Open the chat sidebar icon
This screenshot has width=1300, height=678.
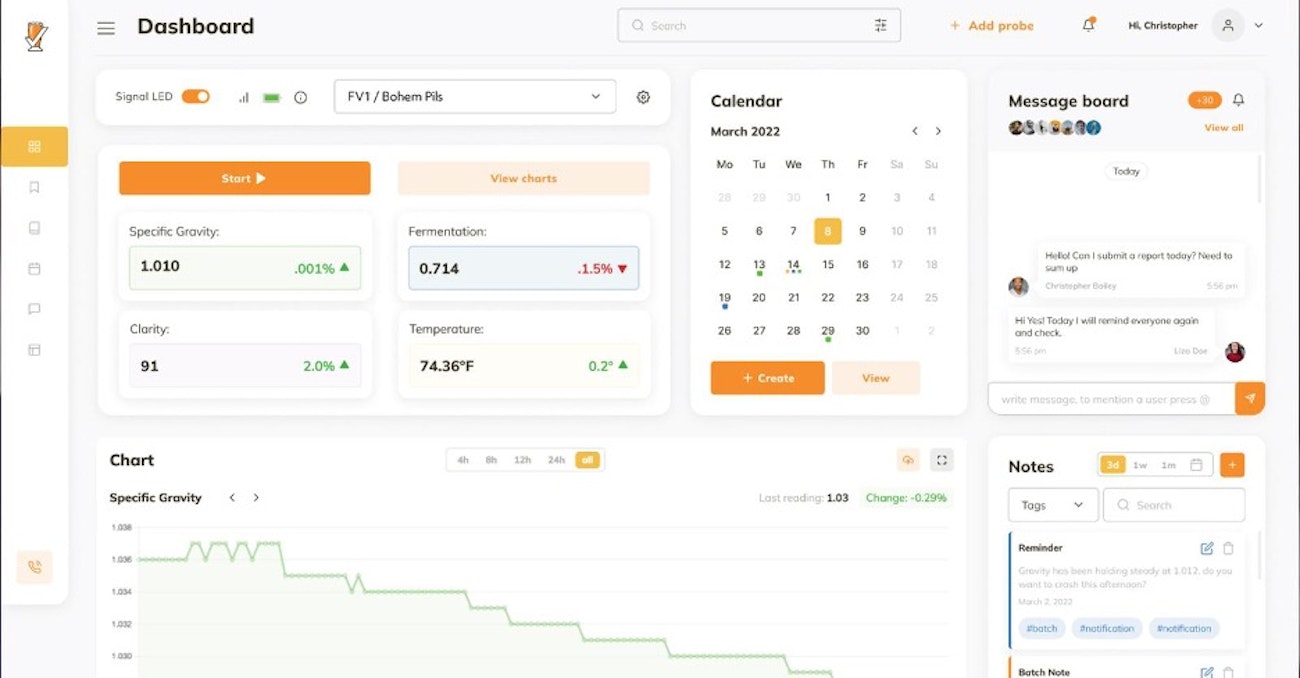tap(34, 309)
